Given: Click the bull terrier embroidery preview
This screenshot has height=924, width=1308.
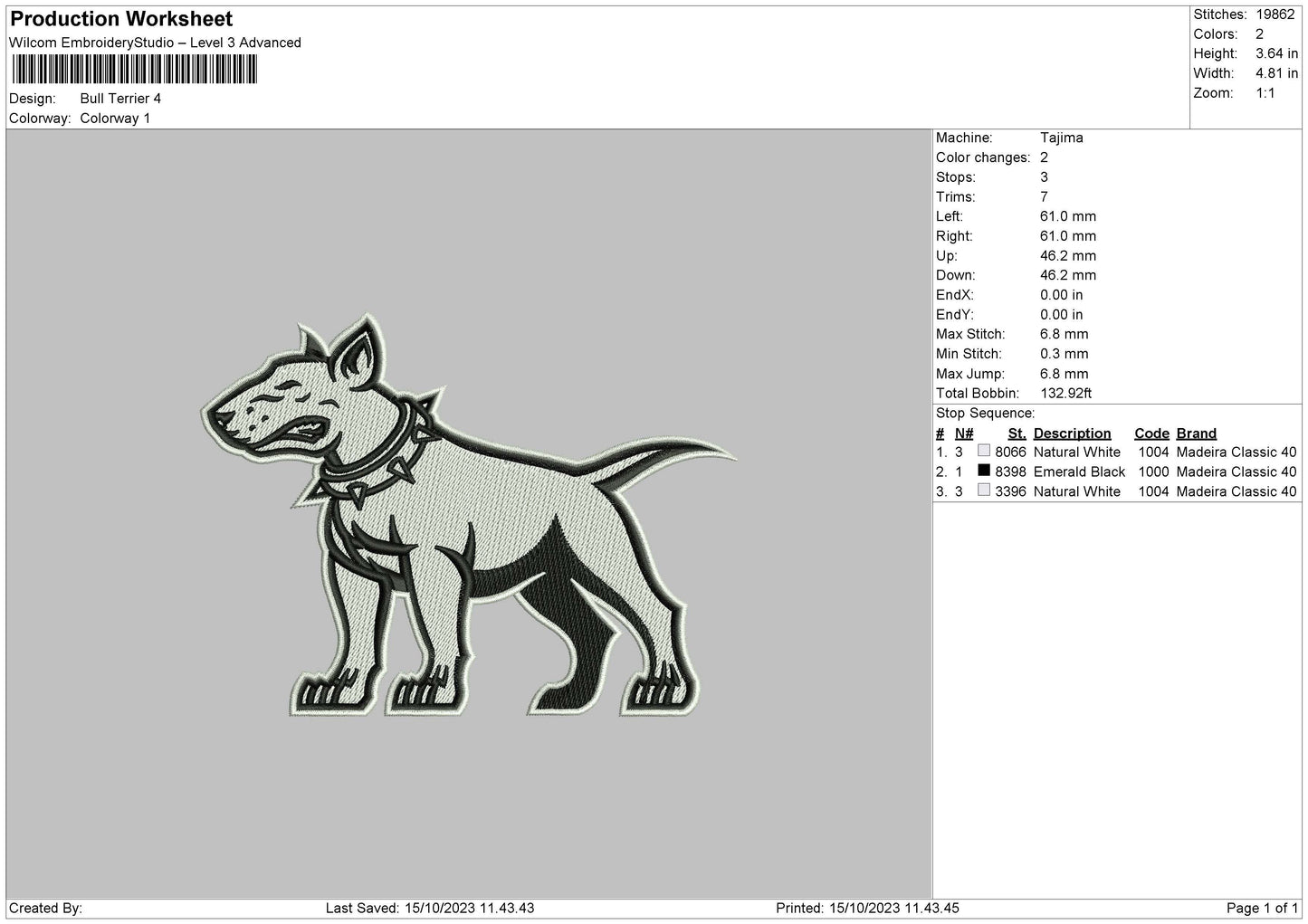Looking at the screenshot, I should click(x=467, y=516).
